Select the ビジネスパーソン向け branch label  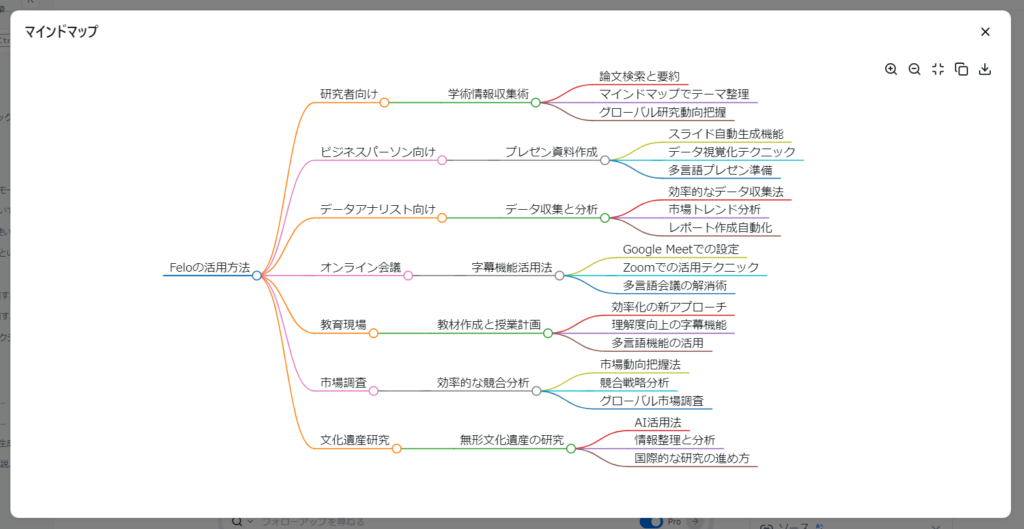coord(377,152)
